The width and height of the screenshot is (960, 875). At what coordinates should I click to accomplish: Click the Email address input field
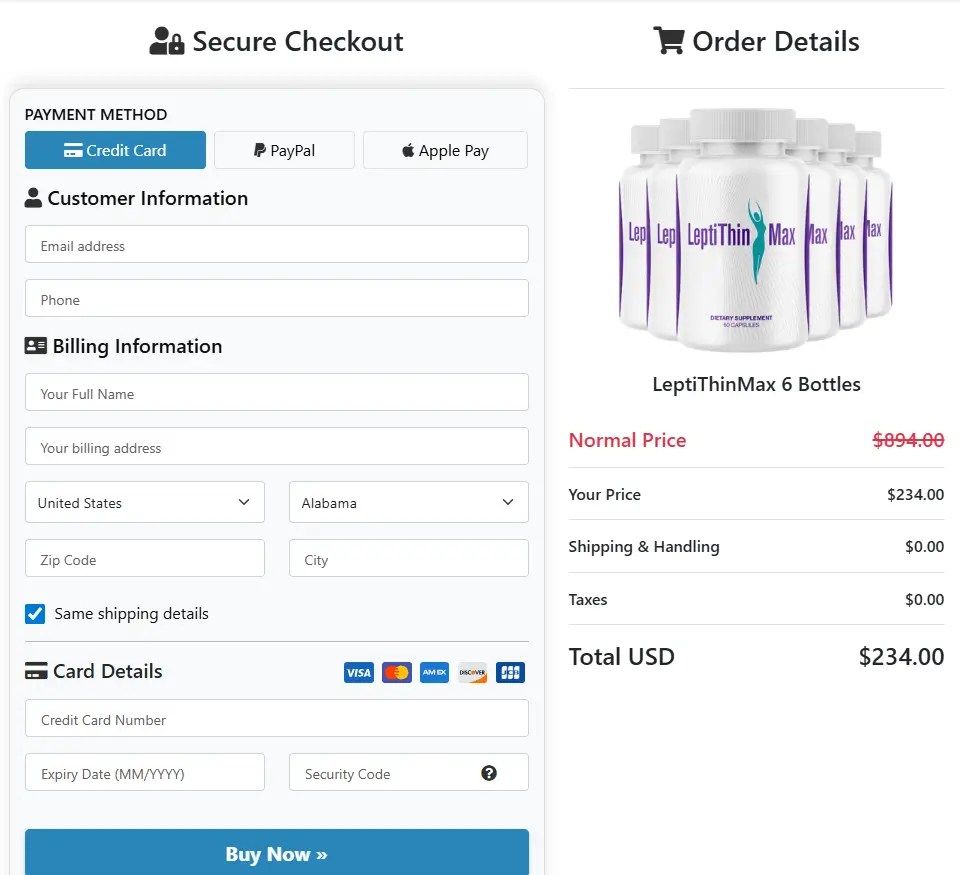click(x=276, y=244)
